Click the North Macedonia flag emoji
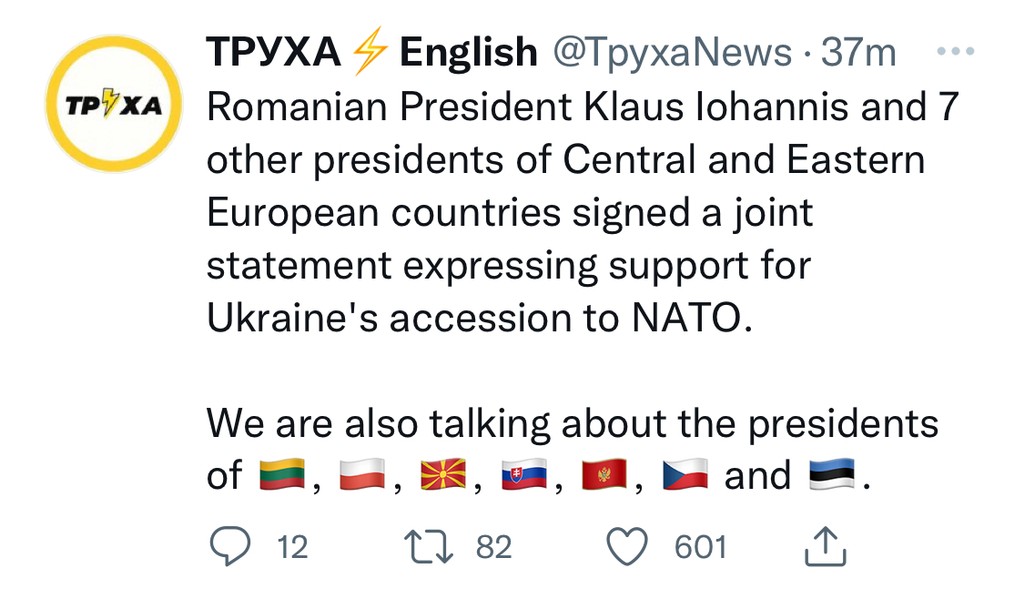 [x=442, y=476]
